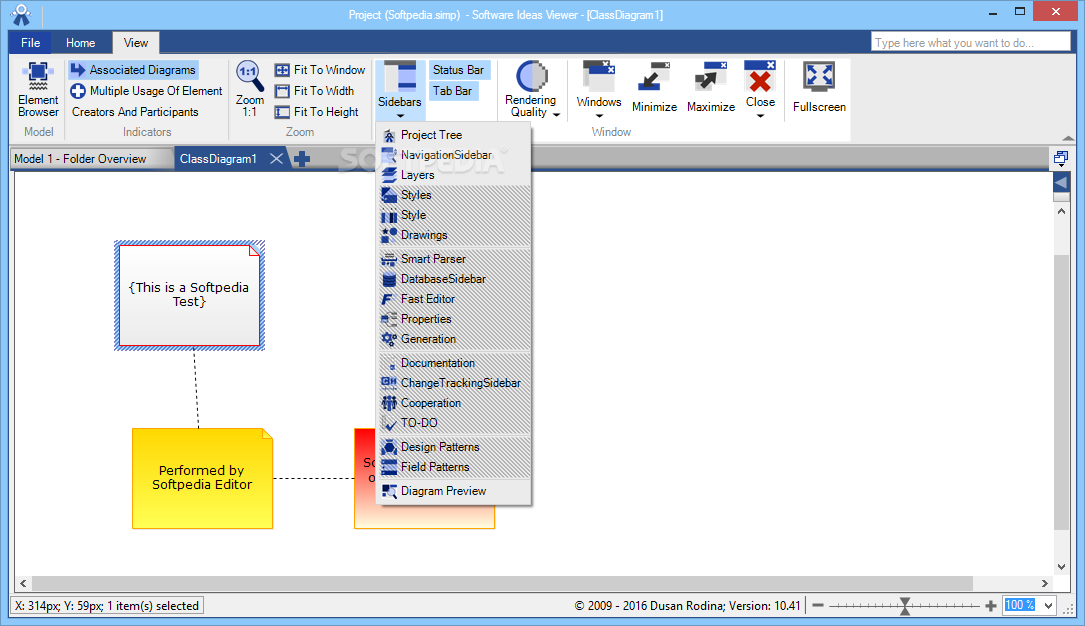Click the tab list icon at right of tab bar
The image size is (1085, 626).
point(1061,159)
